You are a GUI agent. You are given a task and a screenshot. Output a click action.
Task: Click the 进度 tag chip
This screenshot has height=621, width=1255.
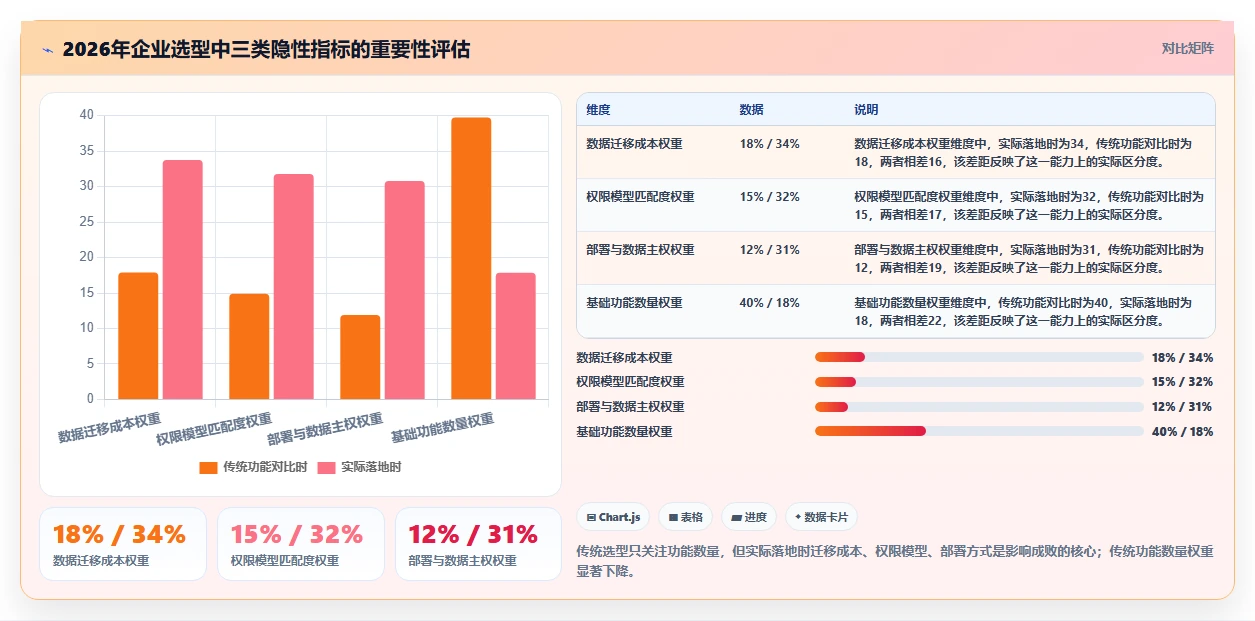click(x=749, y=517)
